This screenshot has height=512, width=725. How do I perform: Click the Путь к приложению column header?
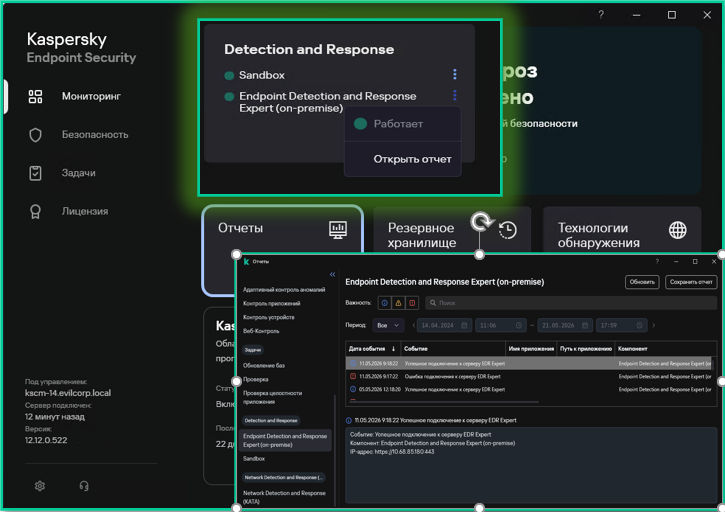586,349
